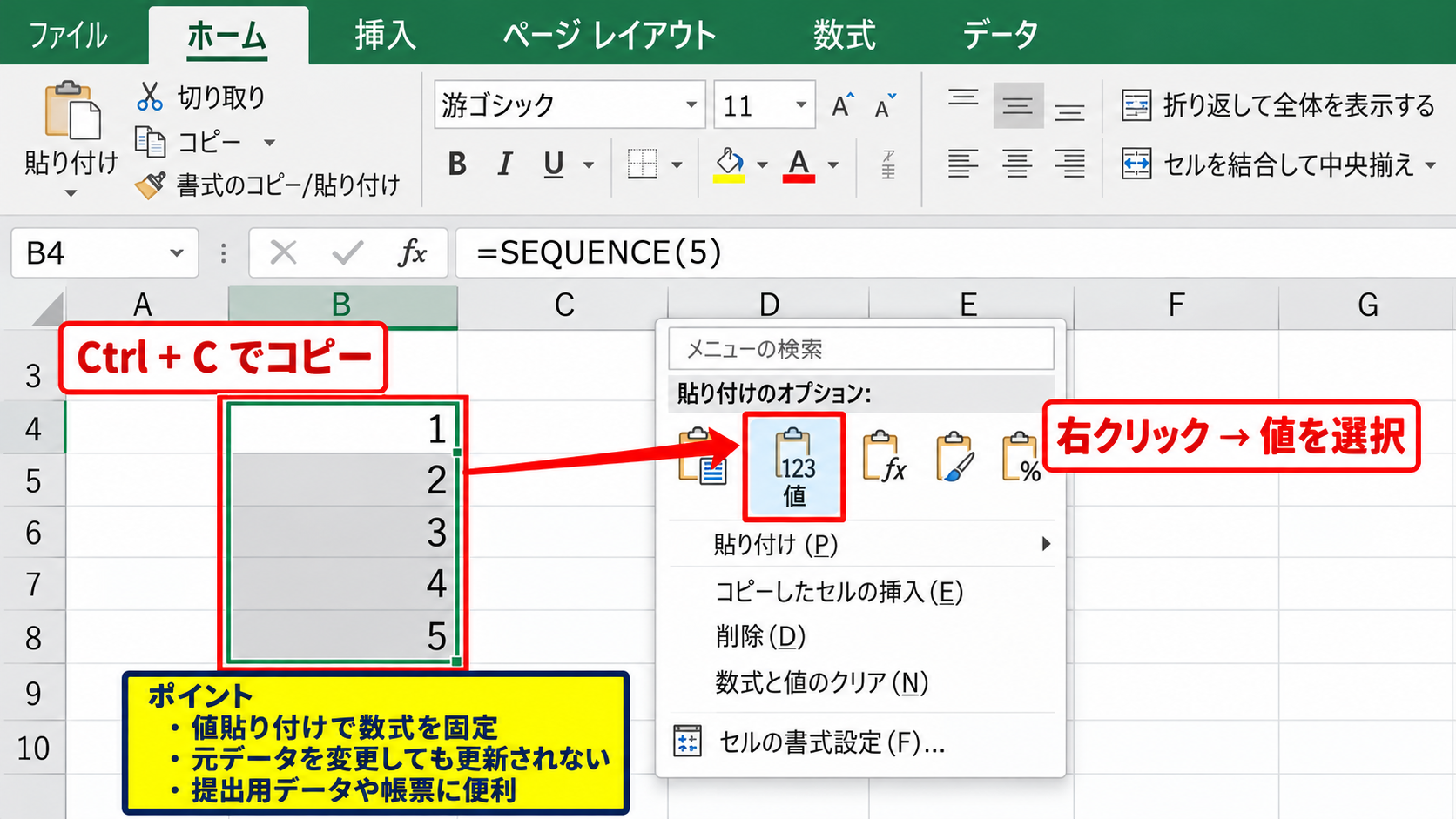The width and height of the screenshot is (1456, 819).
Task: Toggle center horizontal alignment
Action: point(1016,164)
